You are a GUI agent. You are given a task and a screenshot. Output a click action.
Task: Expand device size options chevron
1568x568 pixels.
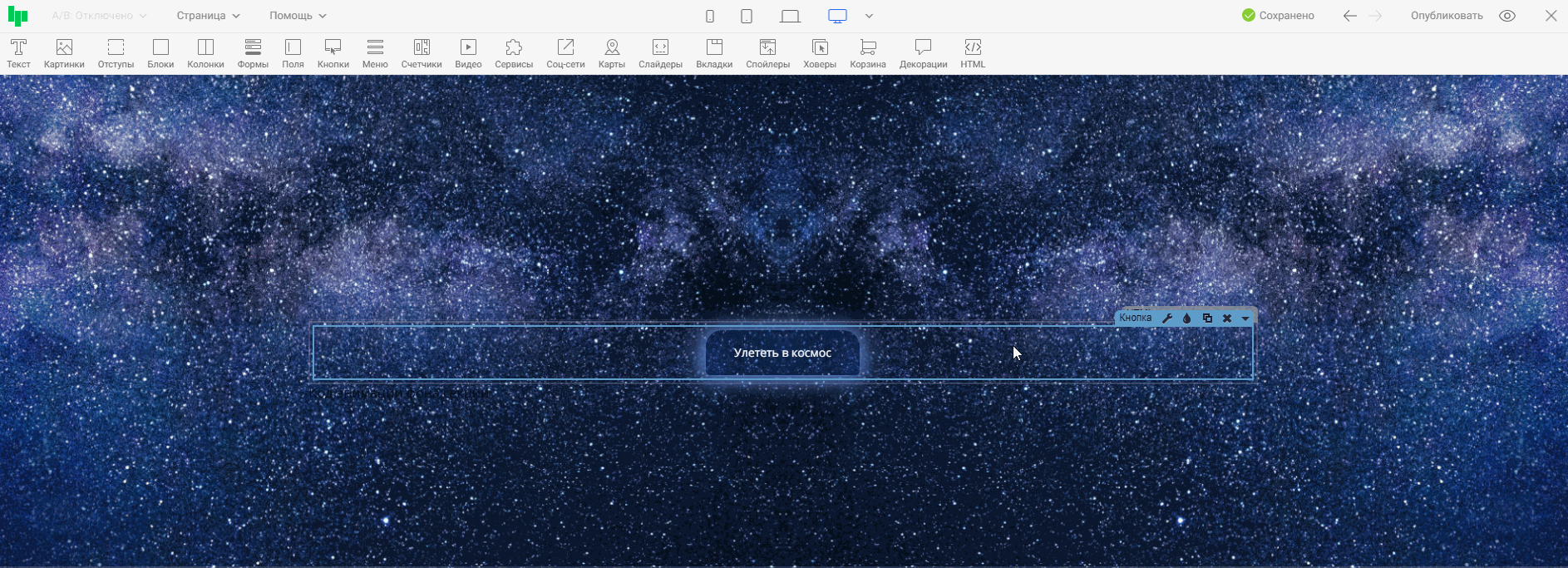[869, 16]
